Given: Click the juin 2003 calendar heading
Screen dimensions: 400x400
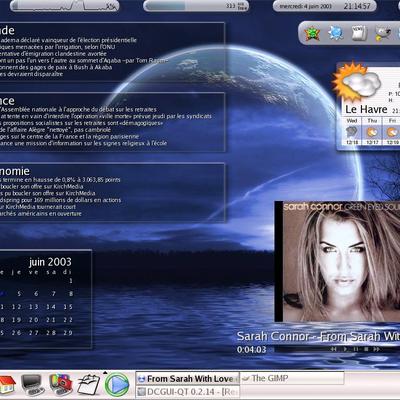Looking at the screenshot, I should point(50,262).
